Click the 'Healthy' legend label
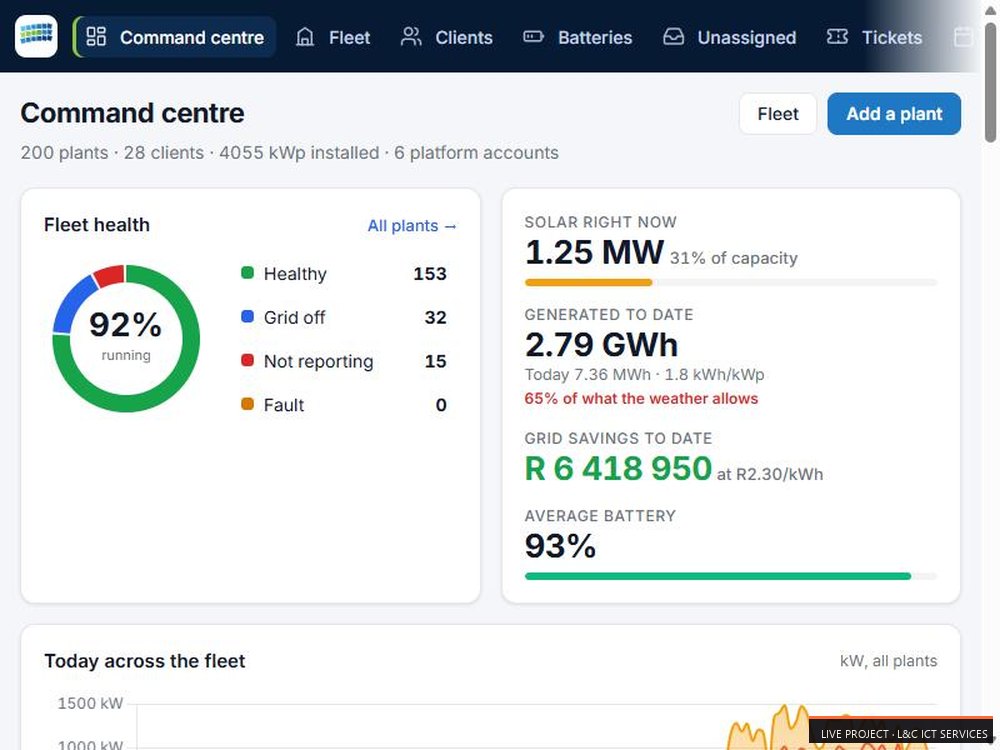 295,274
